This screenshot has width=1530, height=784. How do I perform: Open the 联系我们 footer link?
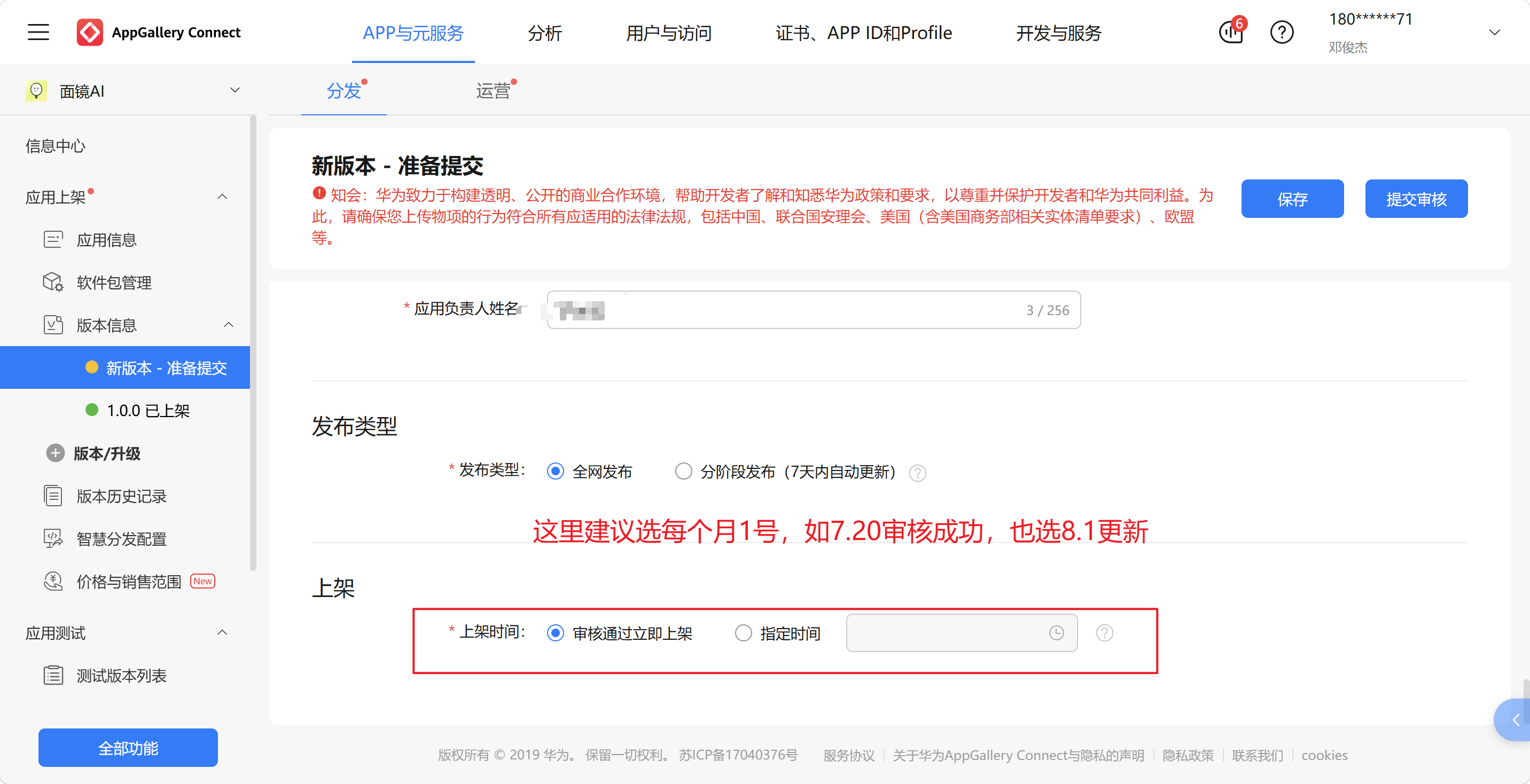pyautogui.click(x=1258, y=756)
